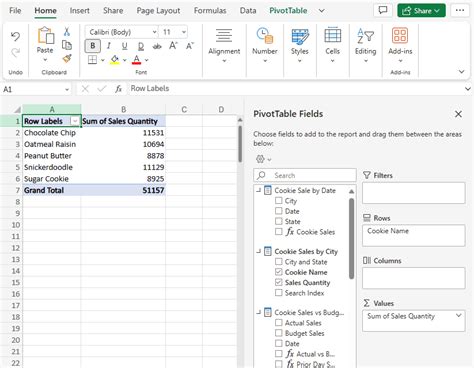
Task: Apply strikethrough formatting
Action: 157,46
